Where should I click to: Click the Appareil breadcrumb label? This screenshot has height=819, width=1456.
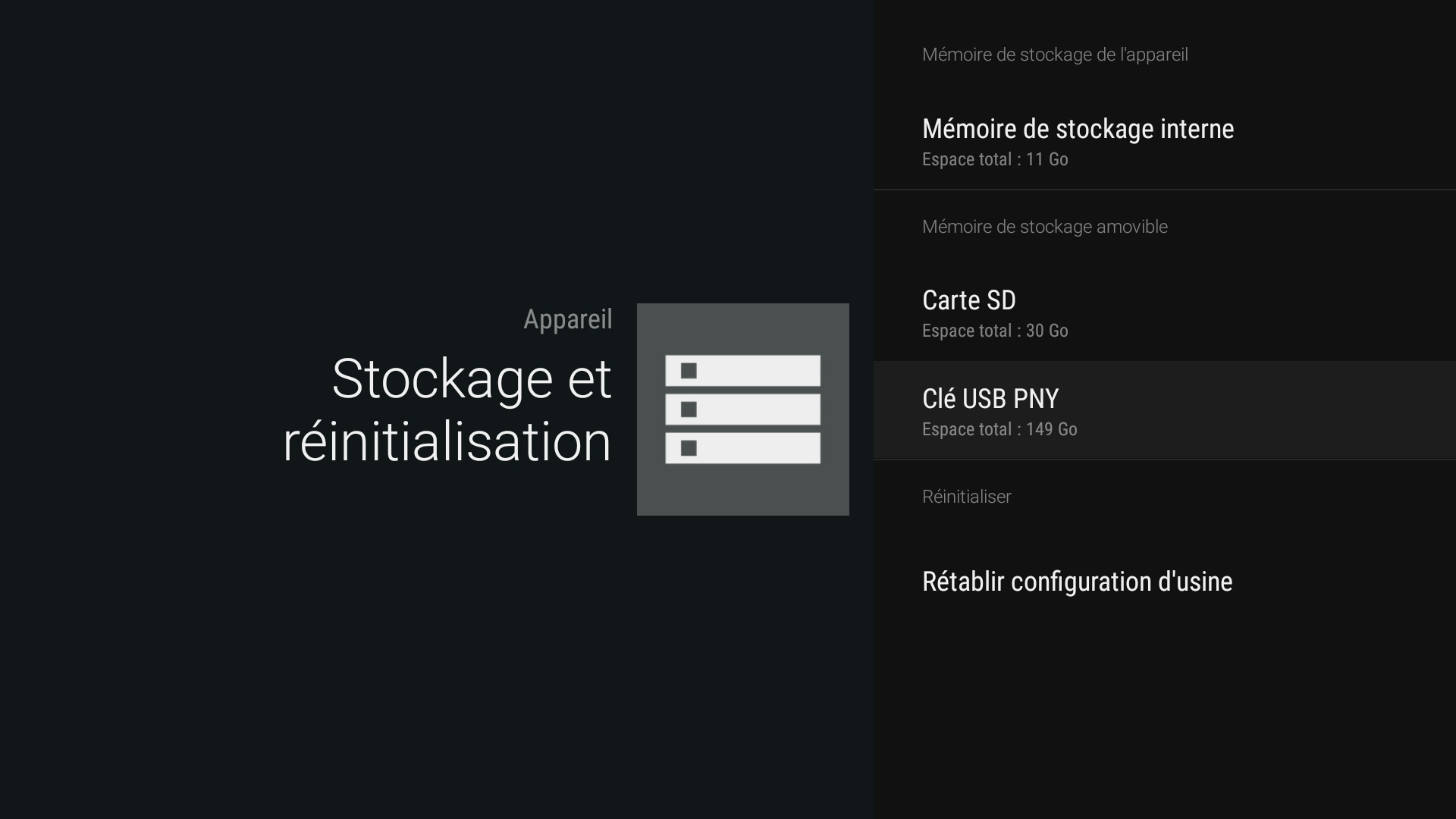pos(567,318)
